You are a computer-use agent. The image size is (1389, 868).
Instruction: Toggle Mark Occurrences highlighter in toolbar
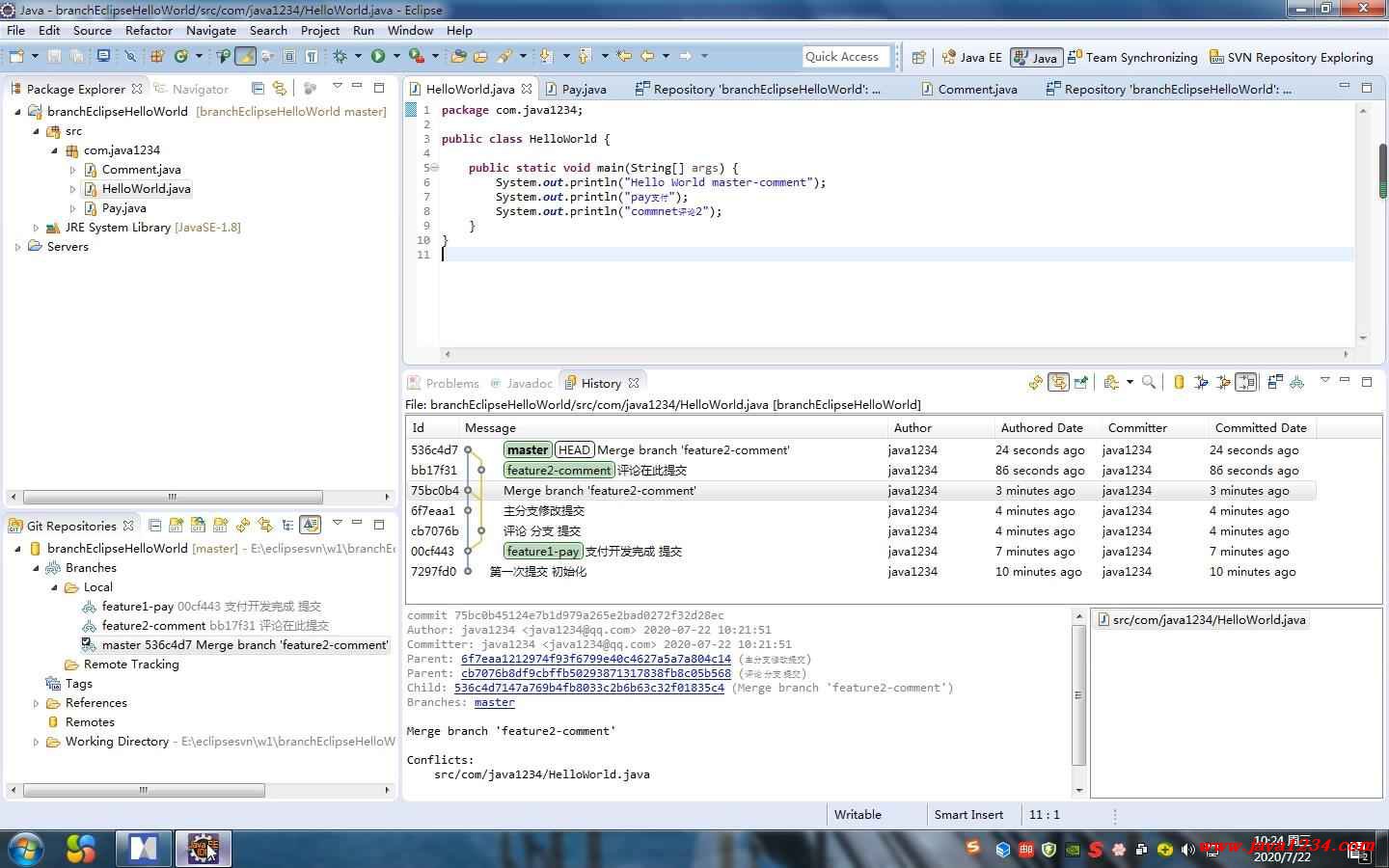coord(246,56)
